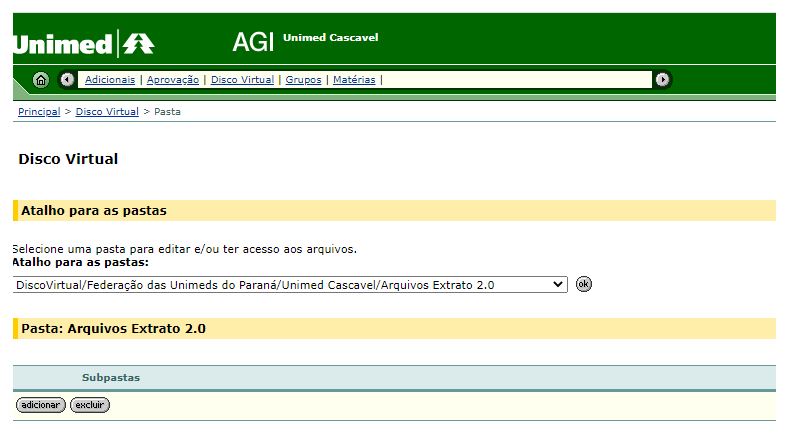The width and height of the screenshot is (798, 445).
Task: Confirm folder selection with ok button
Action: pyautogui.click(x=584, y=284)
